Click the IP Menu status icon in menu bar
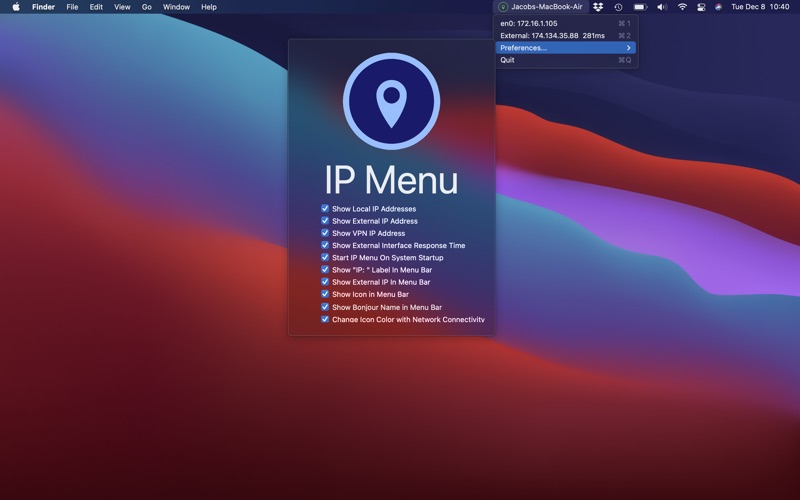The width and height of the screenshot is (800, 500). (503, 7)
